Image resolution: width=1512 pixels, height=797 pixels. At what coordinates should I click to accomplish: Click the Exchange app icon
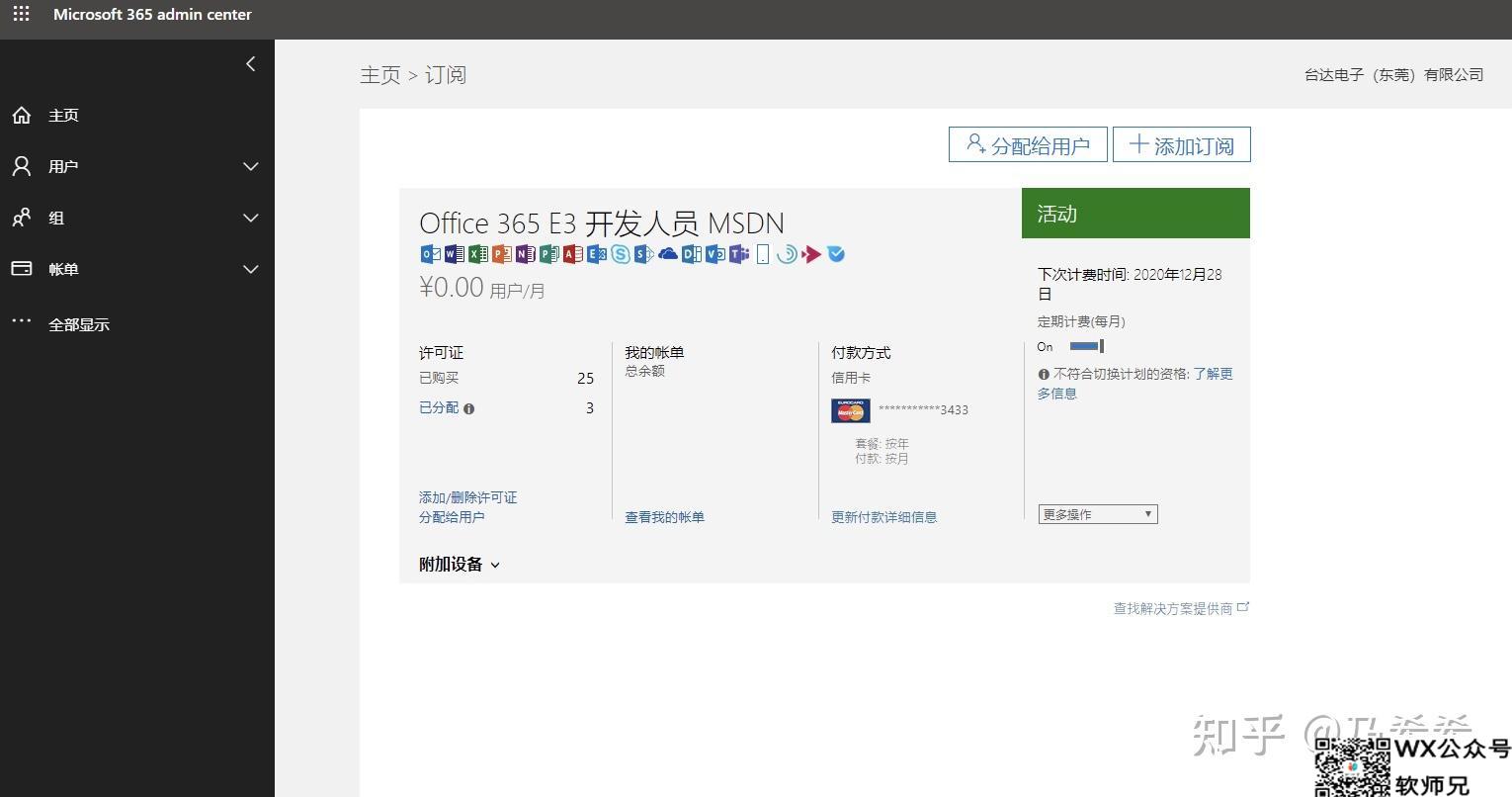(597, 254)
